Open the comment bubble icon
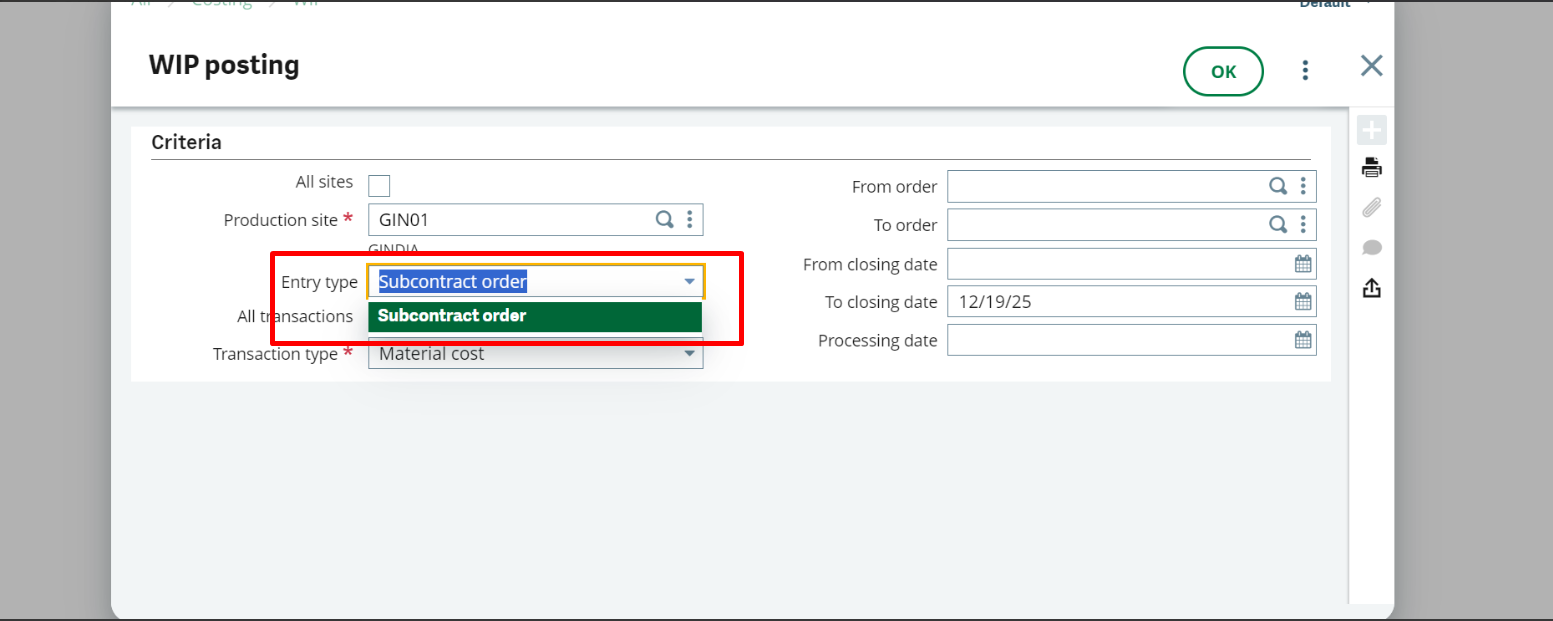This screenshot has height=621, width=1553. [1371, 248]
